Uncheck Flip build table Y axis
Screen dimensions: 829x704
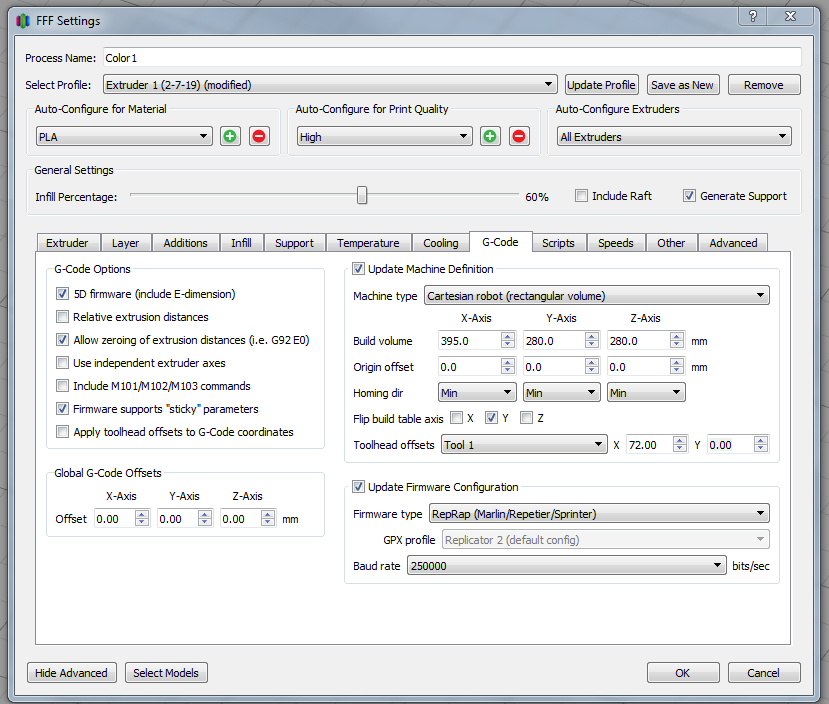tap(491, 418)
